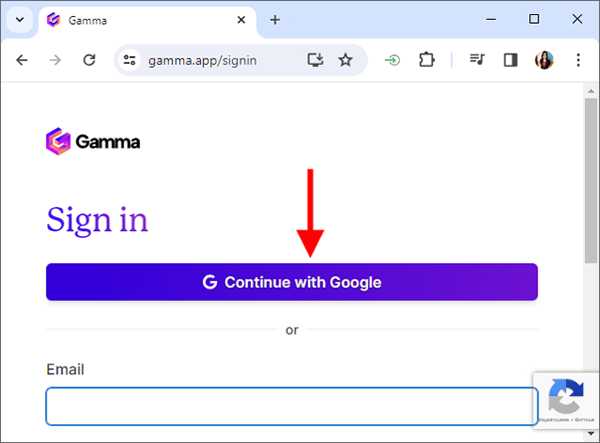Viewport: 600px width, 443px height.
Task: Click scrollbar down arrow
Action: (591, 433)
